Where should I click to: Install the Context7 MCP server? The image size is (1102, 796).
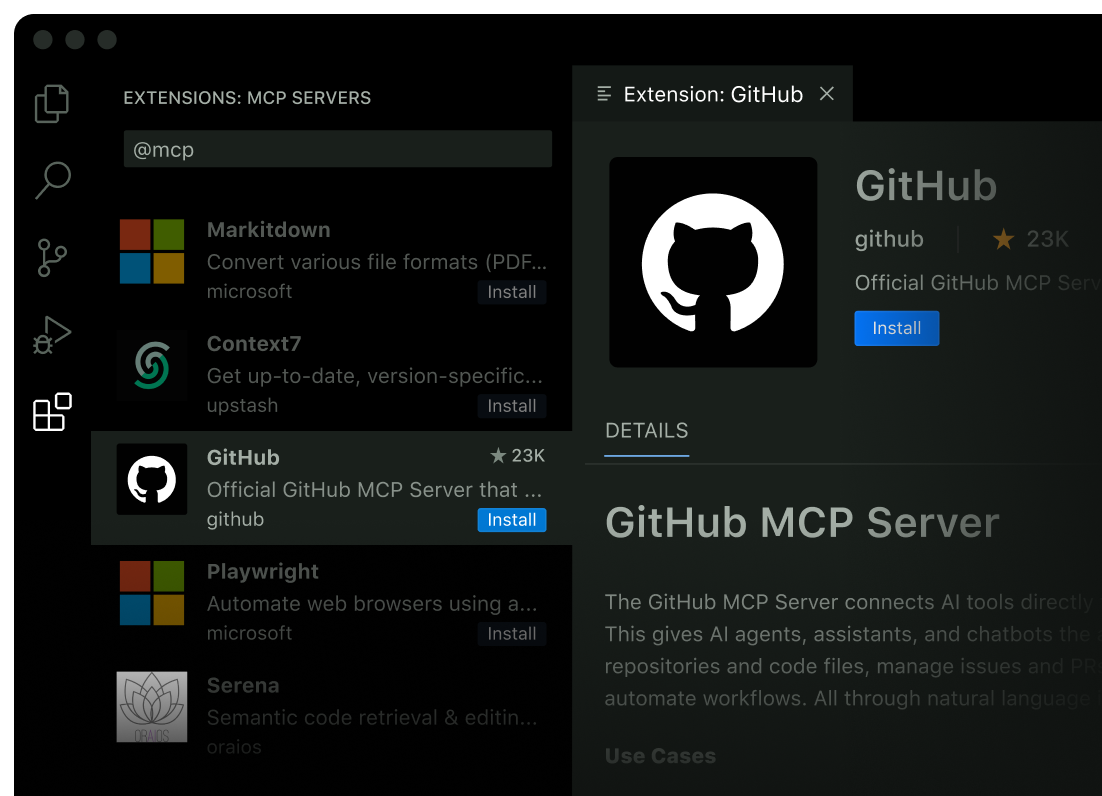tap(512, 406)
